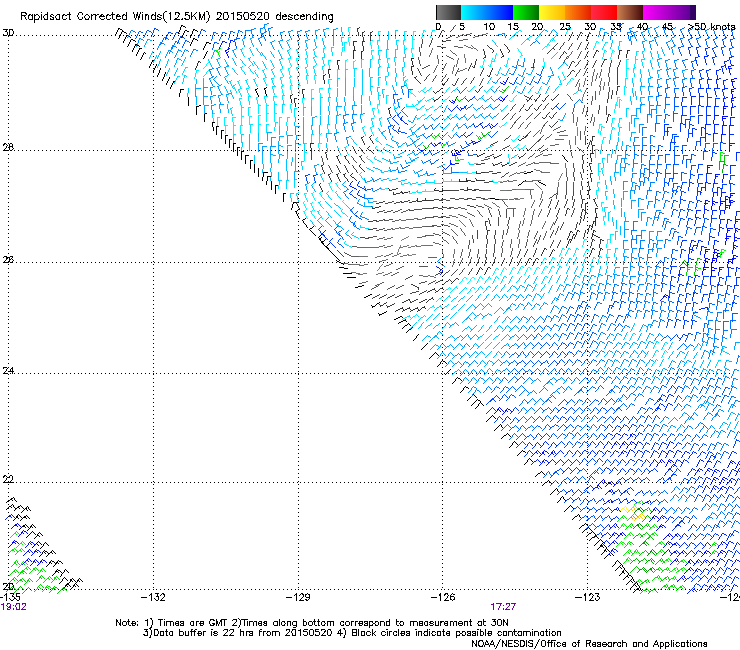Image resolution: width=740 pixels, height=650 pixels.
Task: Click the yellow-orange high wind barbs cluster
Action: pos(634,513)
